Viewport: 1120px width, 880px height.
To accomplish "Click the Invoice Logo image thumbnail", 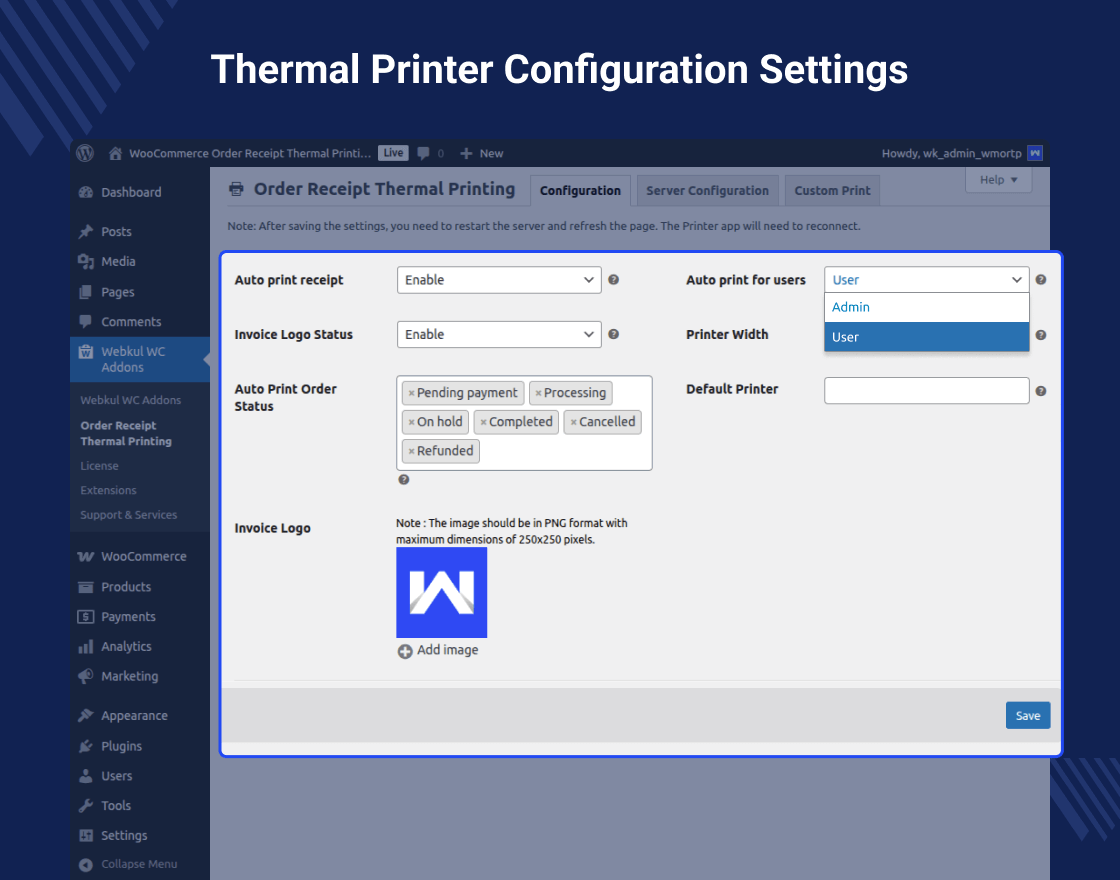I will [441, 592].
